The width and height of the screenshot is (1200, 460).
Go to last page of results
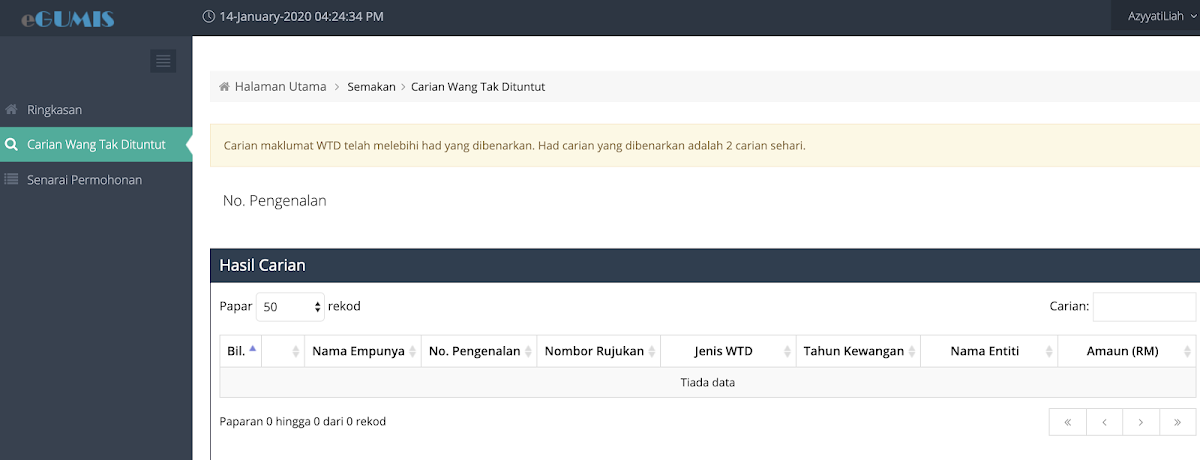[x=1178, y=422]
